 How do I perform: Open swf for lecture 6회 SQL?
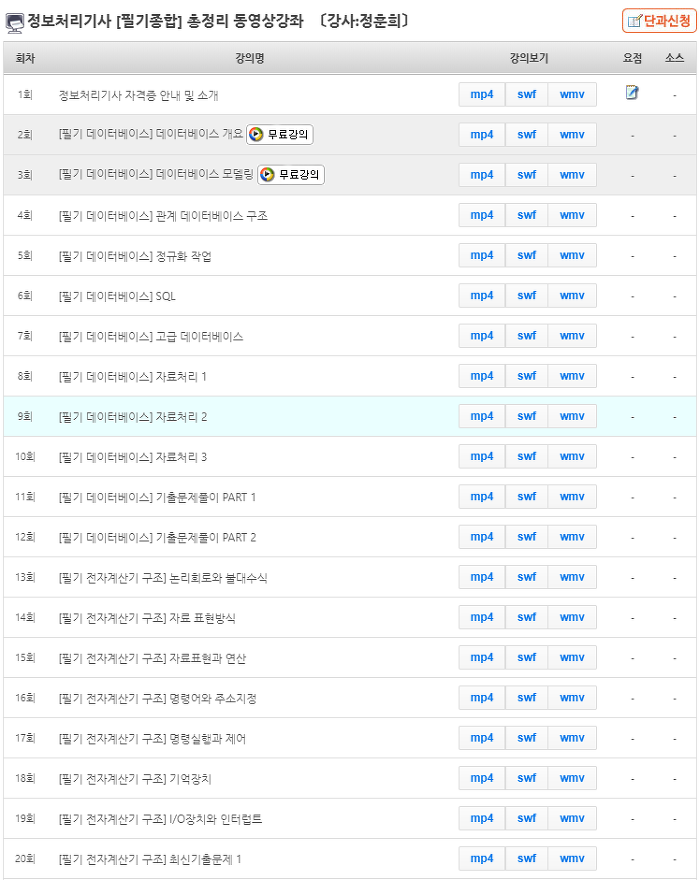click(527, 296)
